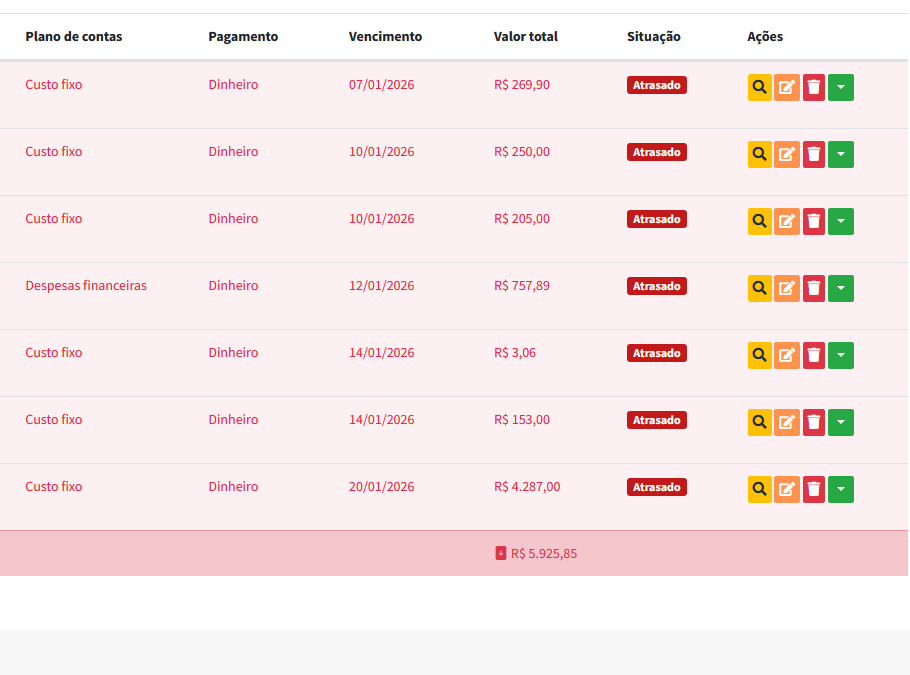Click trash icon on the R$ 4.287,00 row
The height and width of the screenshot is (675, 910).
tap(814, 490)
